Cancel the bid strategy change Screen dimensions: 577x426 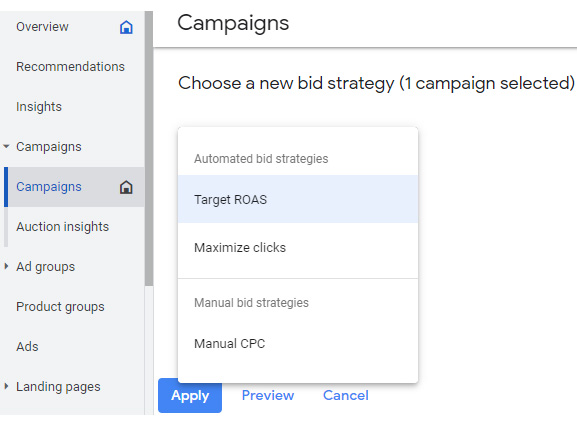click(x=346, y=395)
